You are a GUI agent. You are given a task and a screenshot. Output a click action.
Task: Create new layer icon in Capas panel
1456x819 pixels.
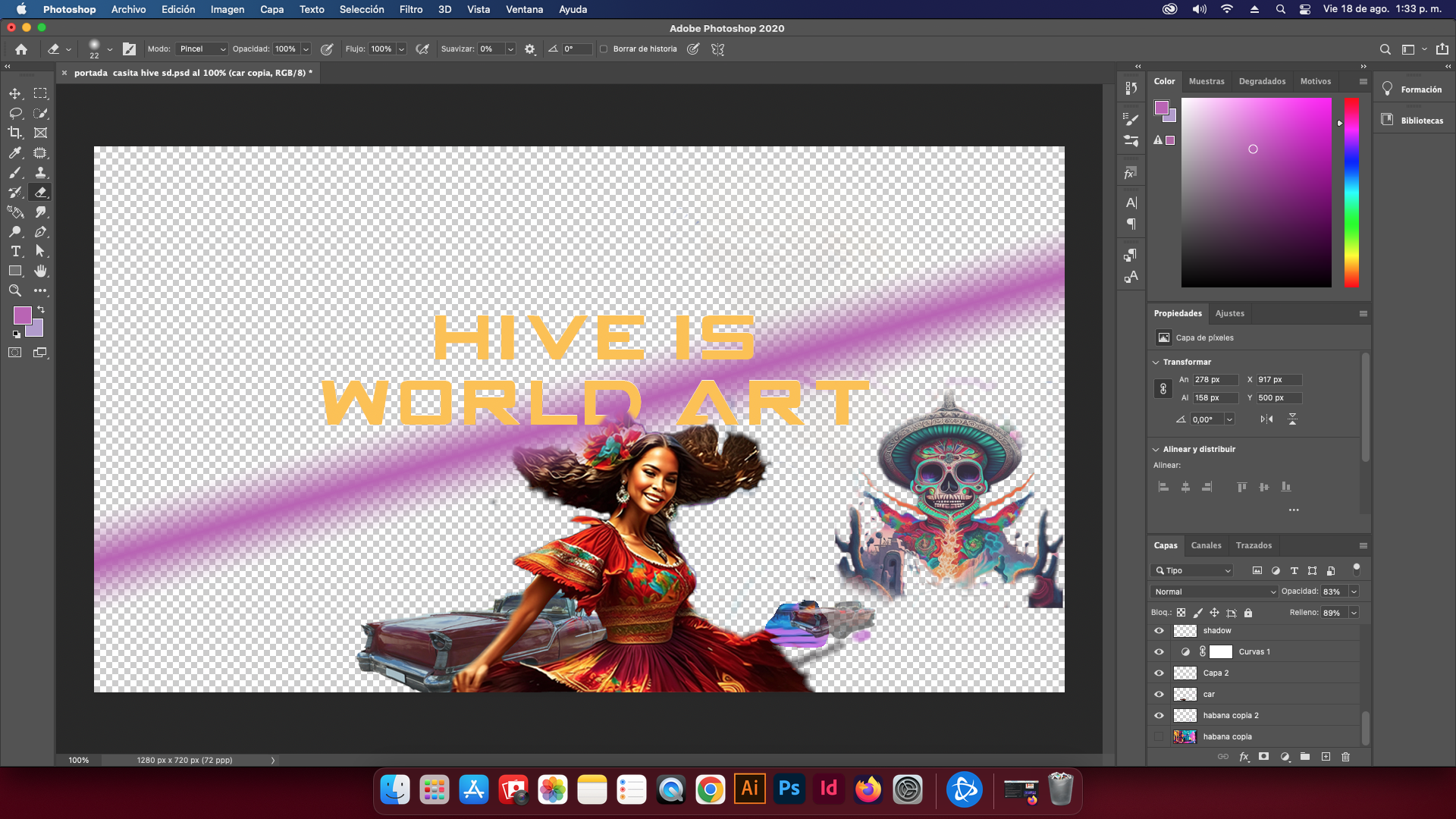1326,757
